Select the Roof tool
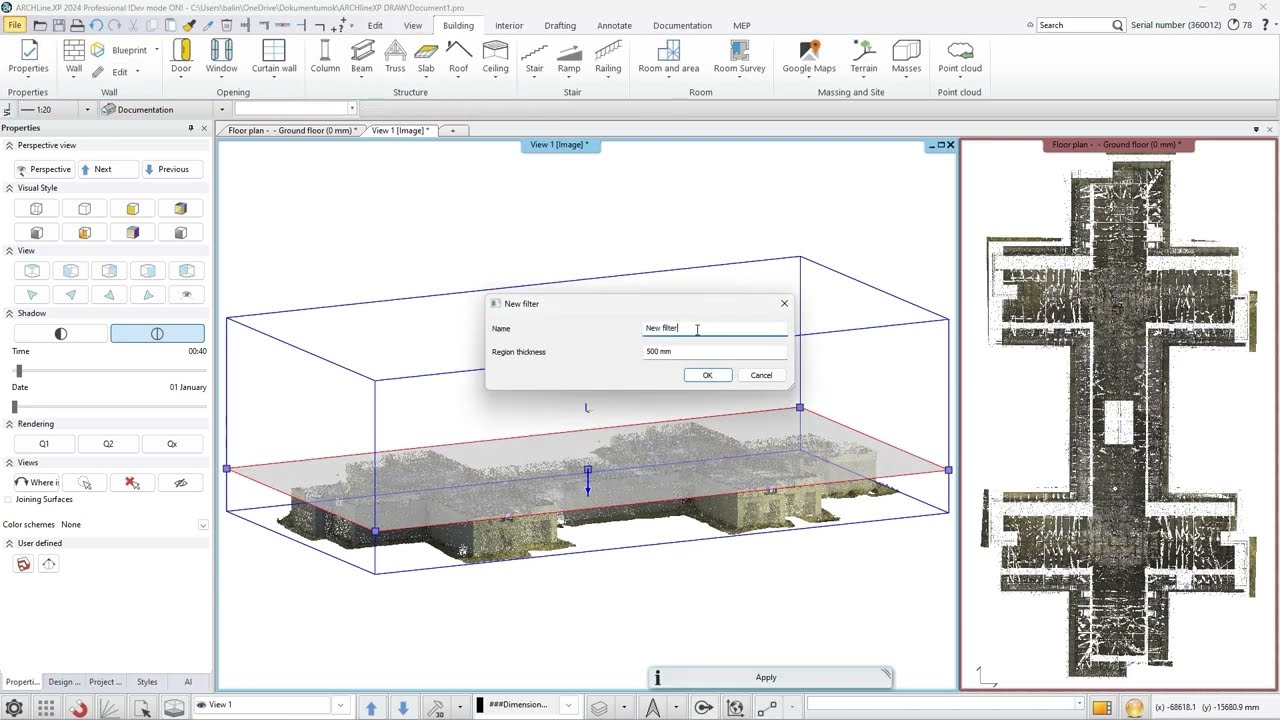 point(458,56)
